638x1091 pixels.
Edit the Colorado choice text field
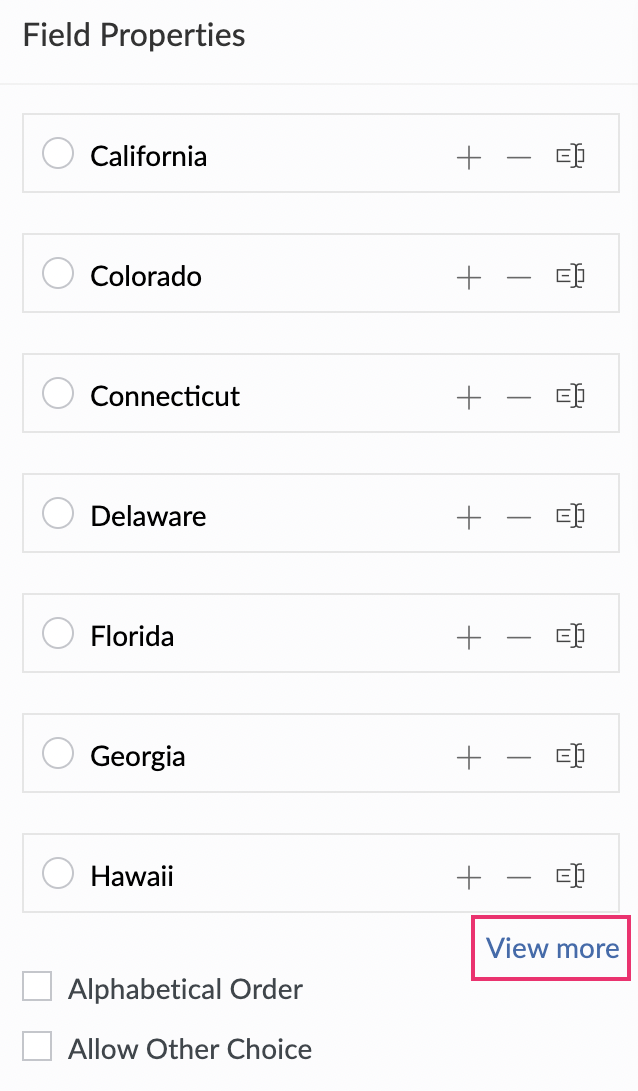click(x=146, y=276)
